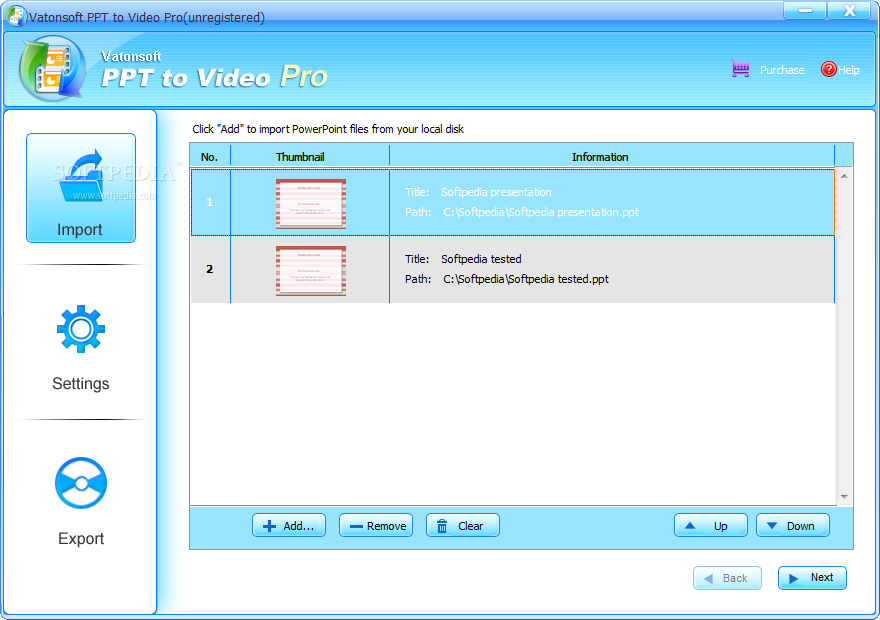Click the title bar app icon
This screenshot has height=620, width=880.
[x=16, y=16]
